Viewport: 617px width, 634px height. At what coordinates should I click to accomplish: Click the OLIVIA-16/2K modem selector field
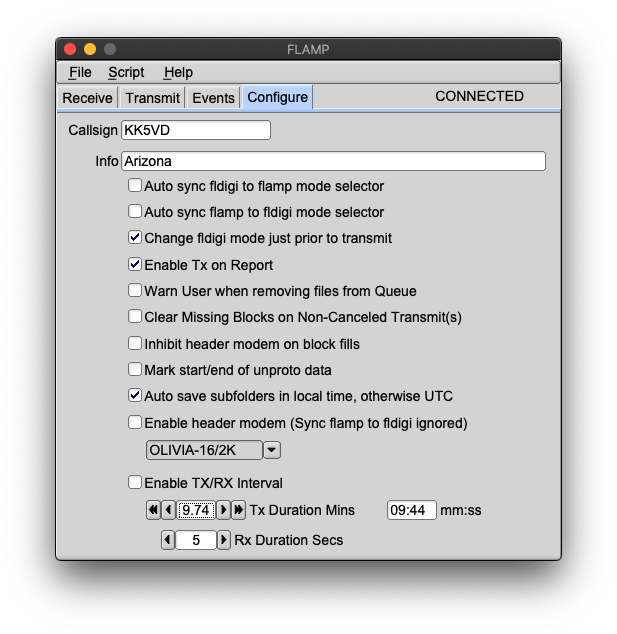(204, 450)
